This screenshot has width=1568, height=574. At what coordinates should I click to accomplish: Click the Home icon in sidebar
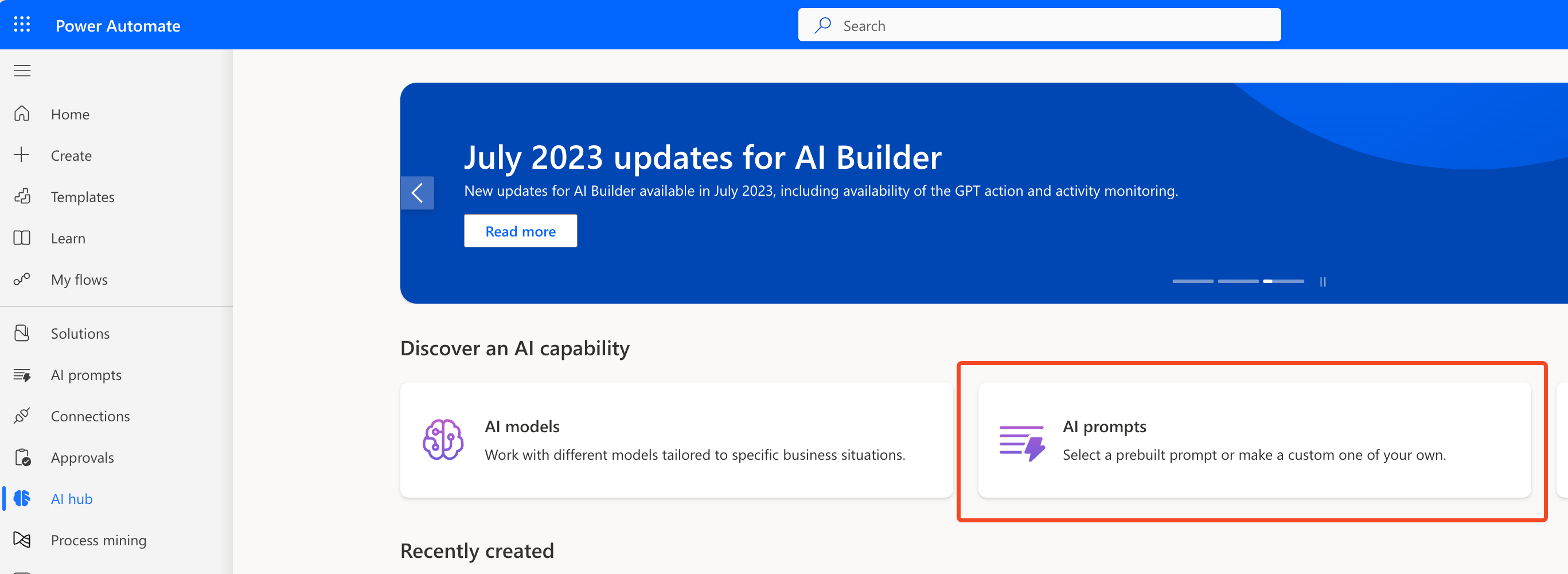coord(22,114)
